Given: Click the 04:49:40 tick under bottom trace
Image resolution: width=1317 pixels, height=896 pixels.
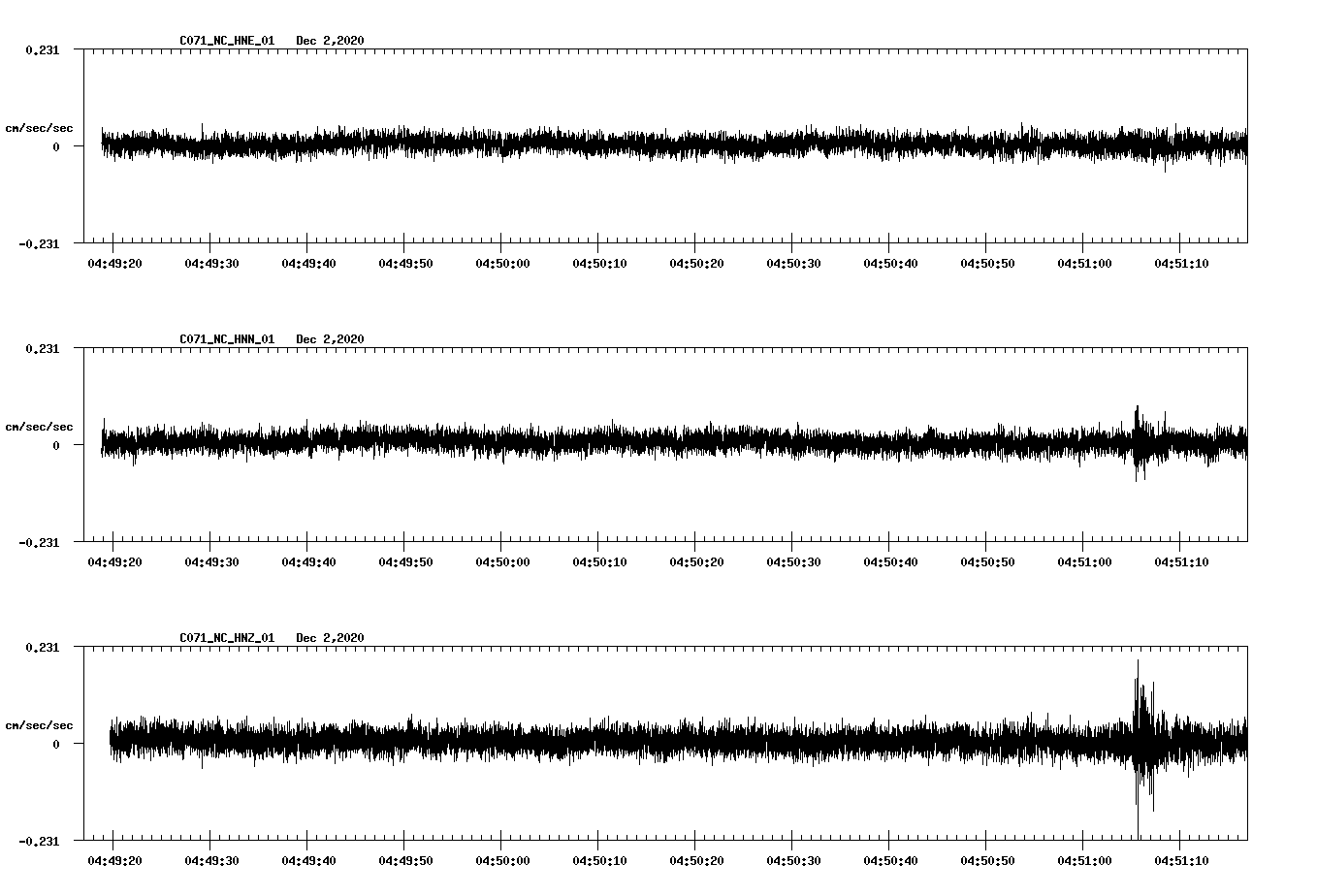Looking at the screenshot, I should pyautogui.click(x=310, y=859).
